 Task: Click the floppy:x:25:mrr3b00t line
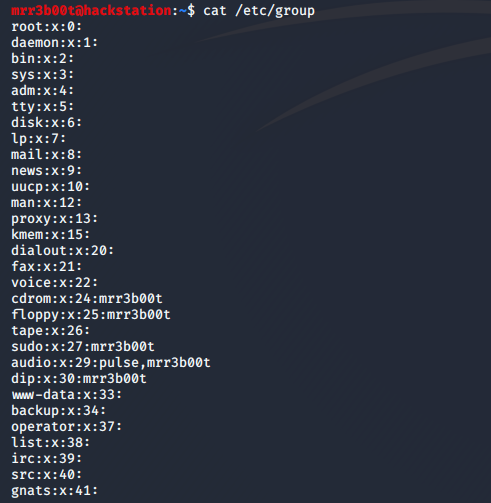pyautogui.click(x=91, y=315)
